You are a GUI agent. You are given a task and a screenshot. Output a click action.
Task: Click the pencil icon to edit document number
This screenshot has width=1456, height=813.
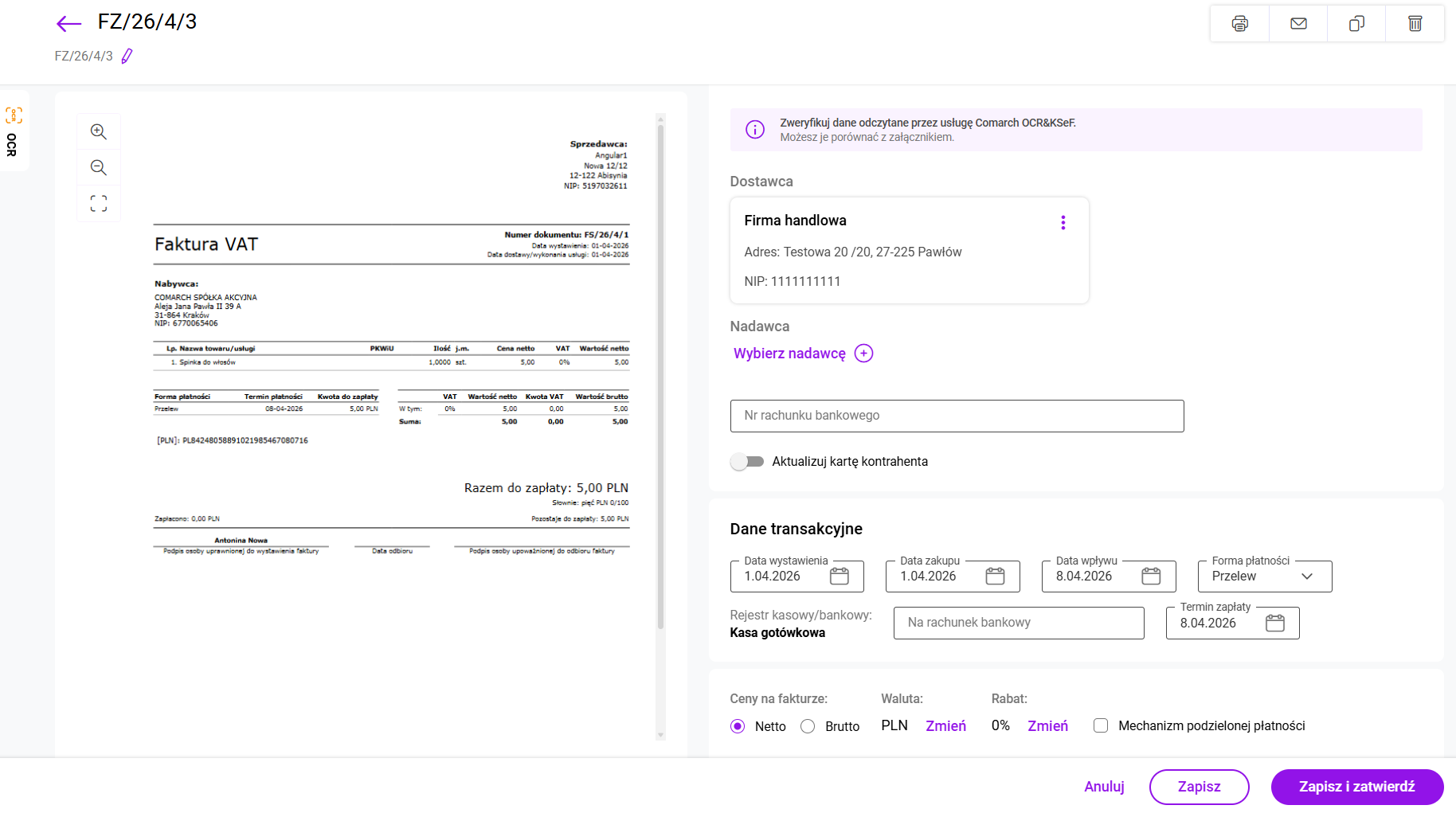[127, 57]
